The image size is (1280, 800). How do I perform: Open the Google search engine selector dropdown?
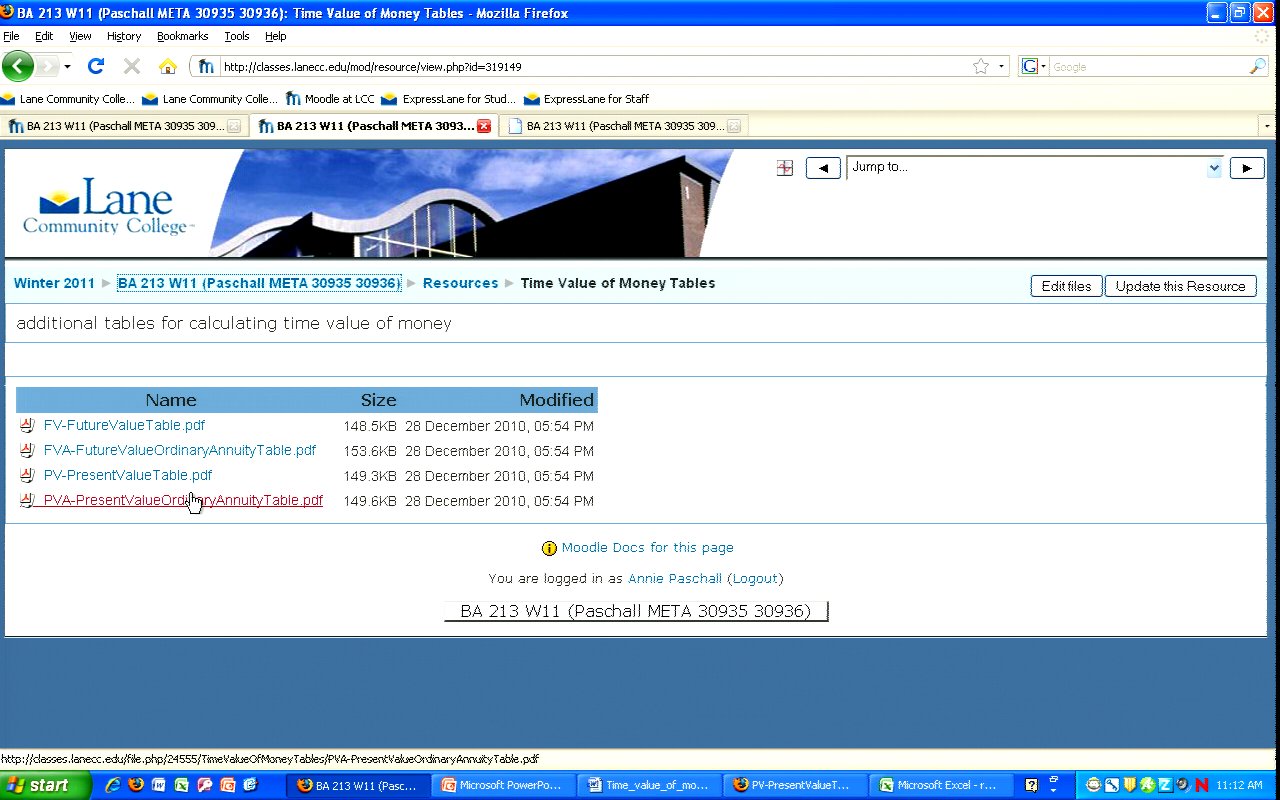(1033, 67)
